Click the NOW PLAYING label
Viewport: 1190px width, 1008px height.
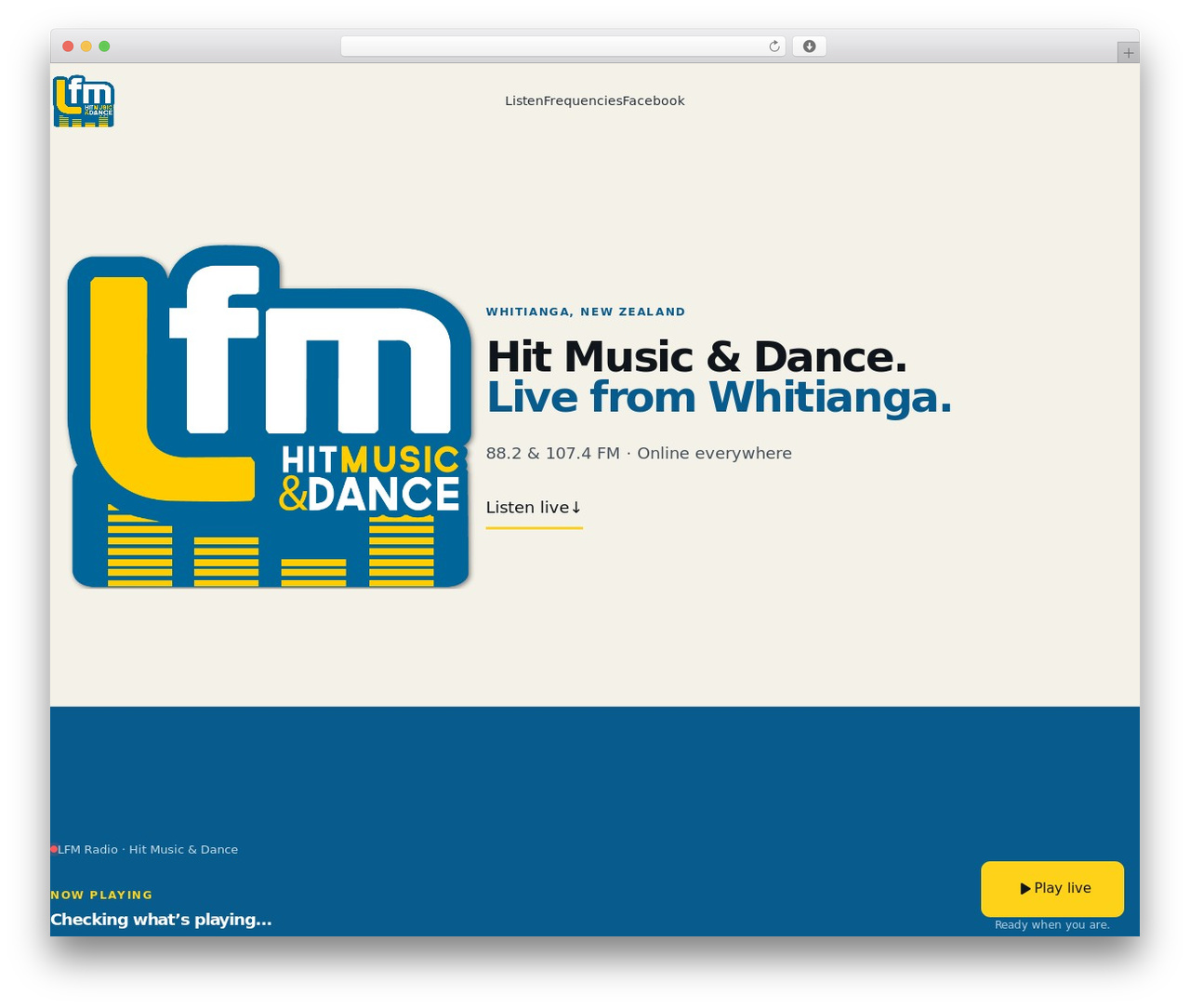click(x=101, y=895)
